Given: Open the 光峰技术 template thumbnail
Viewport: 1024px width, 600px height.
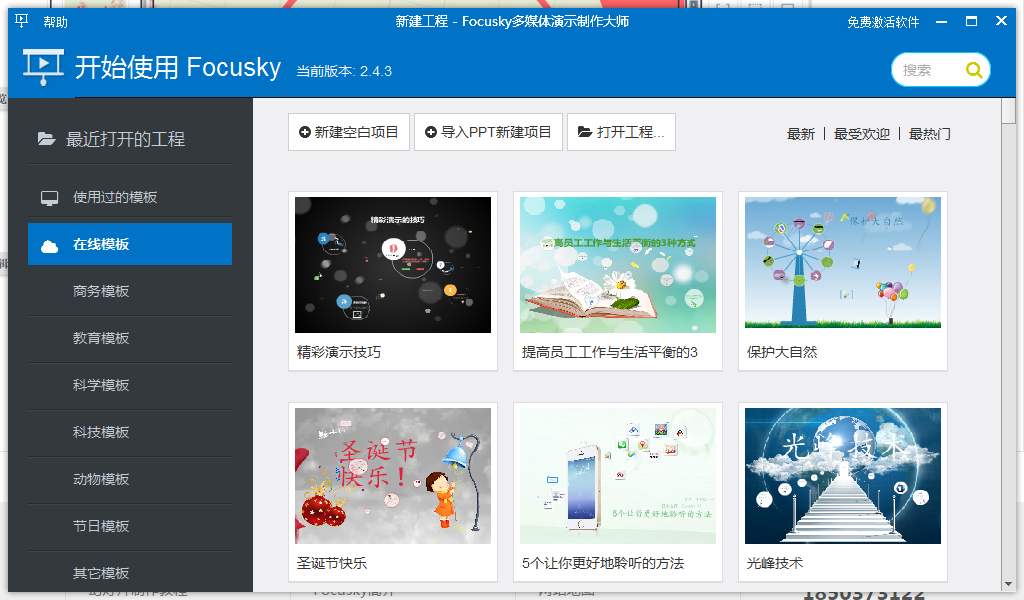Looking at the screenshot, I should click(x=843, y=474).
